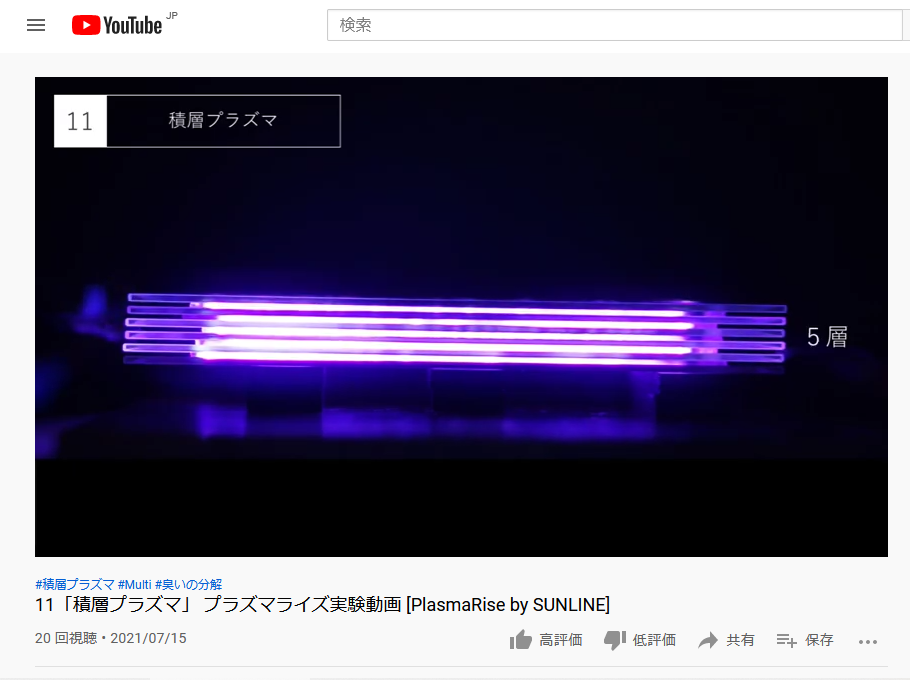The height and width of the screenshot is (680, 910).
Task: Click the 高評価 label
Action: coord(561,640)
